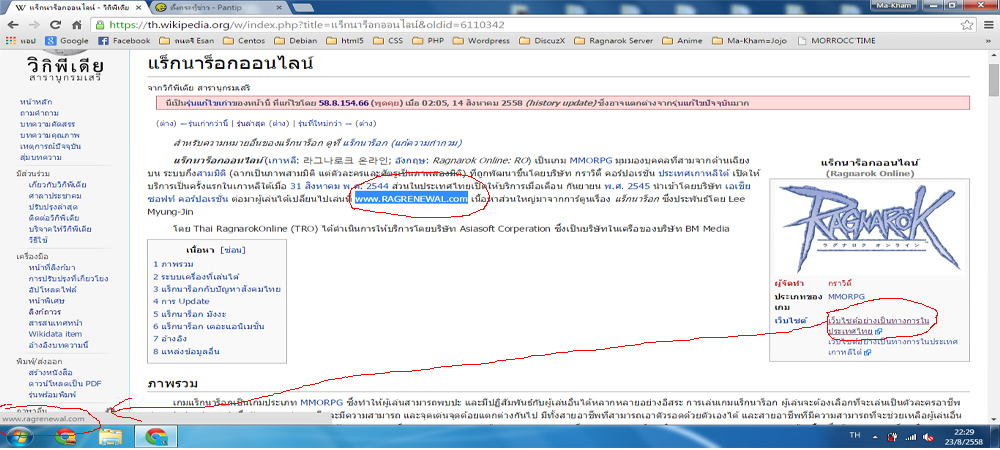Go back with Chrome's back arrow

[x=13, y=25]
